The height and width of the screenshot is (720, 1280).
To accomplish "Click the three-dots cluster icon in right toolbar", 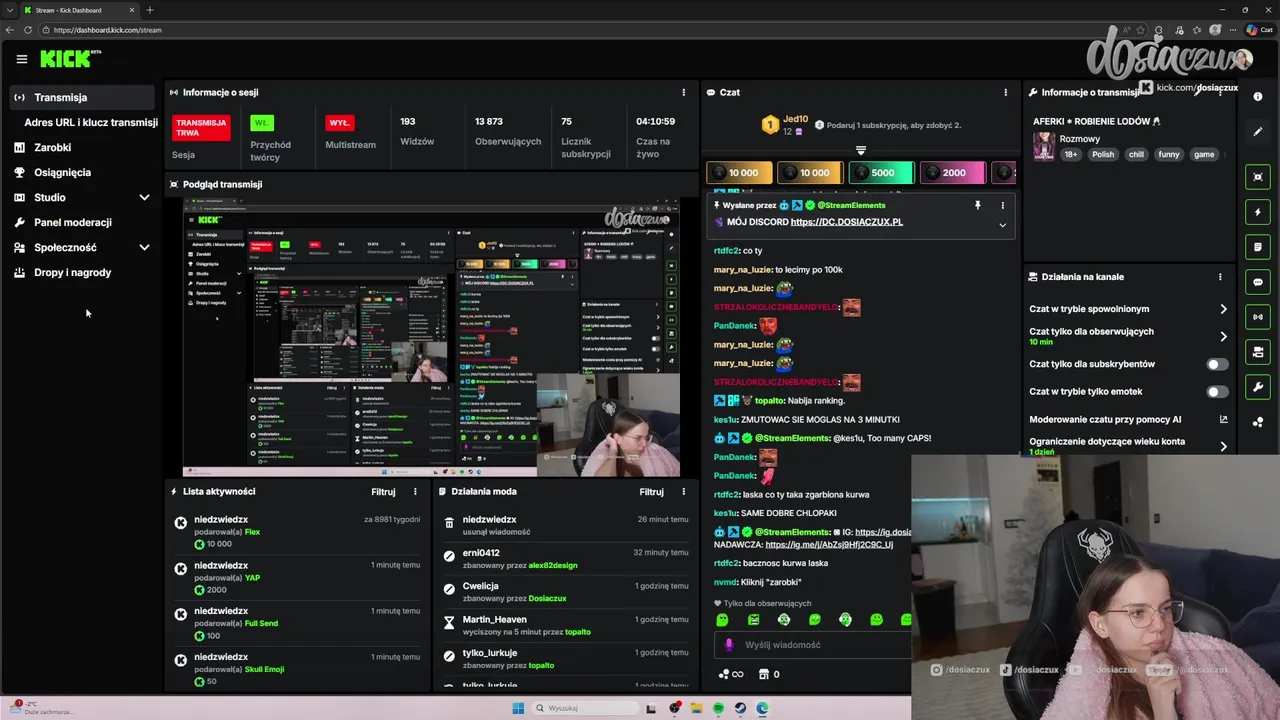I will (1258, 422).
